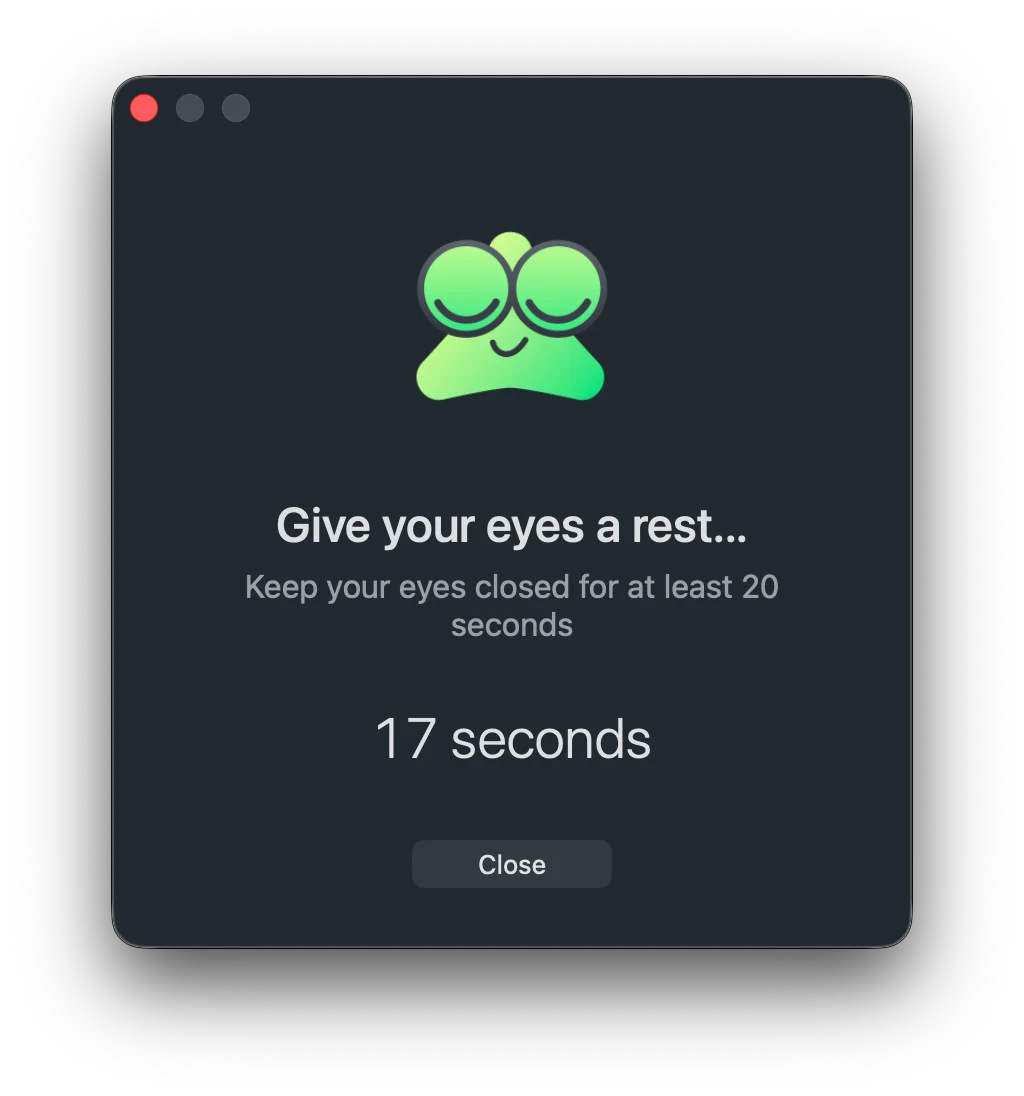Click the grayed-out zoom window button

tap(236, 108)
